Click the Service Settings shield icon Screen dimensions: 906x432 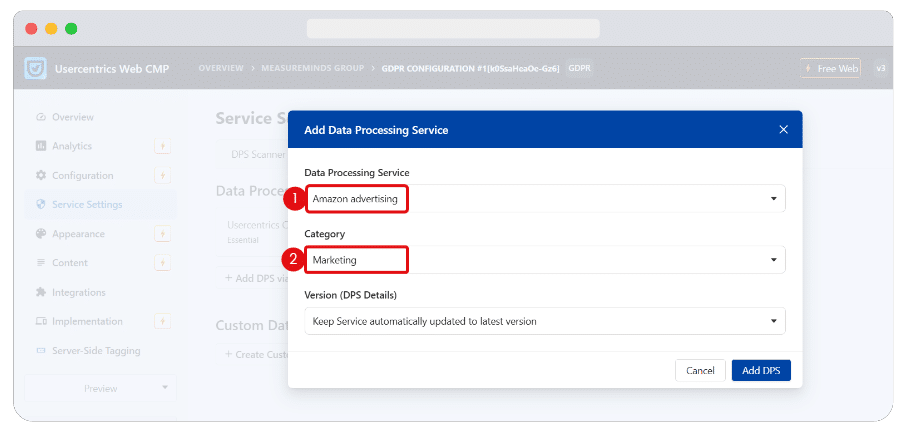pyautogui.click(x=40, y=204)
